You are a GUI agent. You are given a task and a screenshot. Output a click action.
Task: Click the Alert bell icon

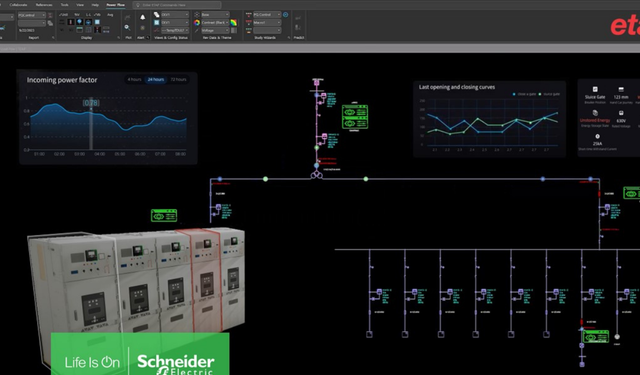(x=142, y=17)
